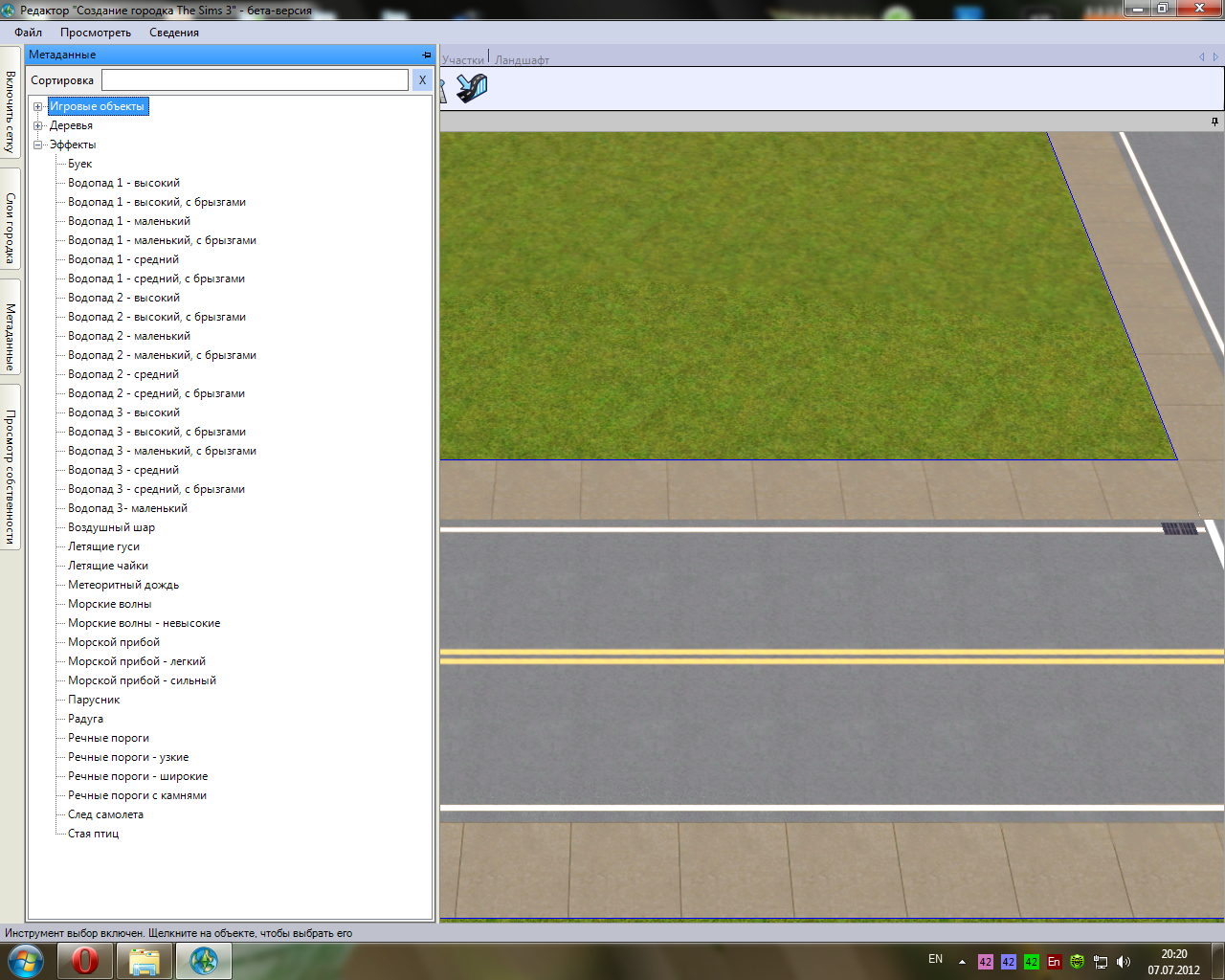Image resolution: width=1225 pixels, height=980 pixels.
Task: Open the Файл menu
Action: tap(29, 33)
